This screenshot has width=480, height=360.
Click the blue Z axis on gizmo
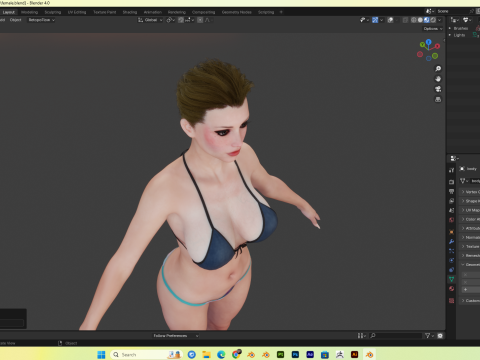tap(429, 42)
